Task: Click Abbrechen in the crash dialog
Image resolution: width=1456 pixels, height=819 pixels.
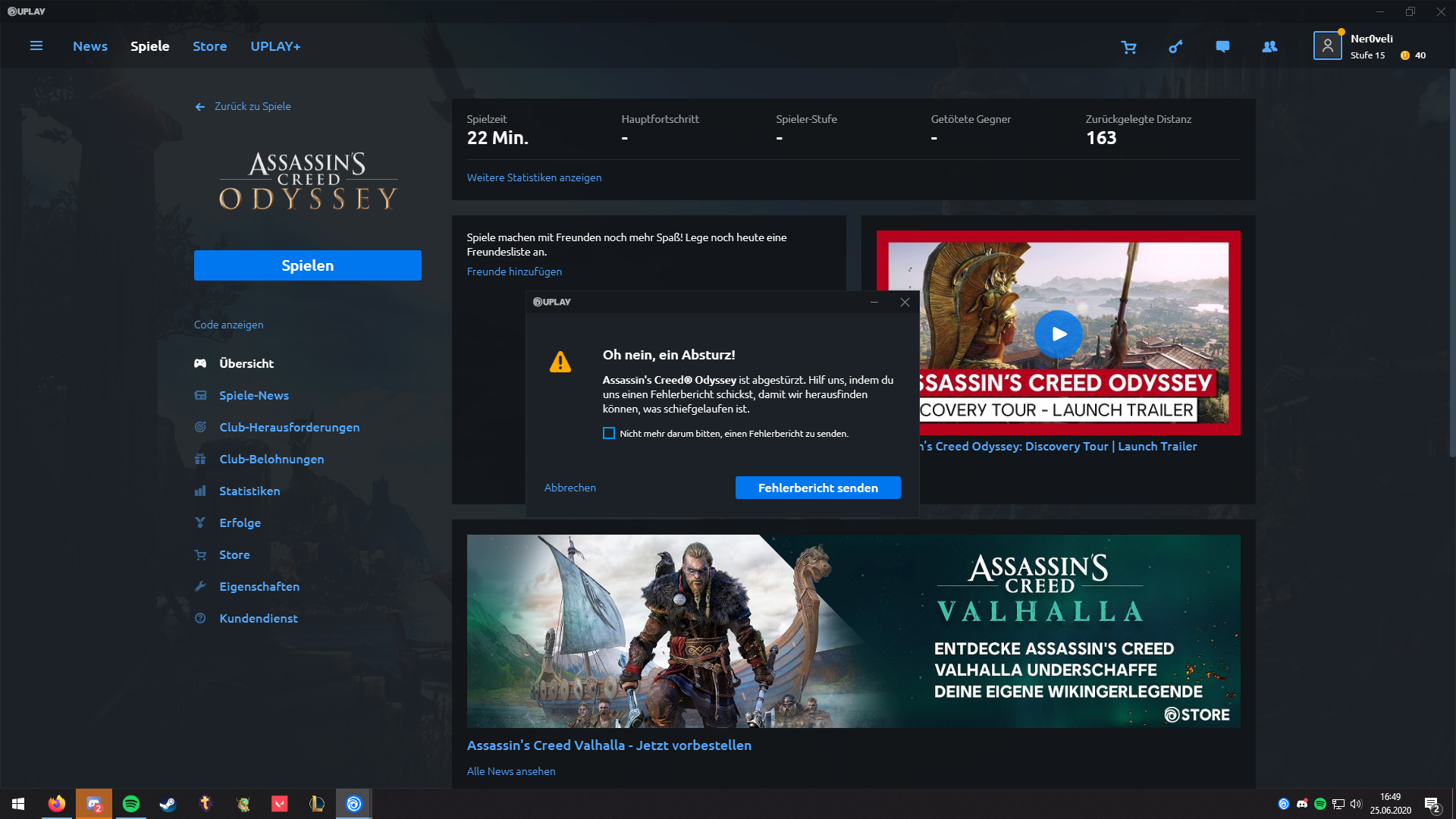Action: click(570, 488)
